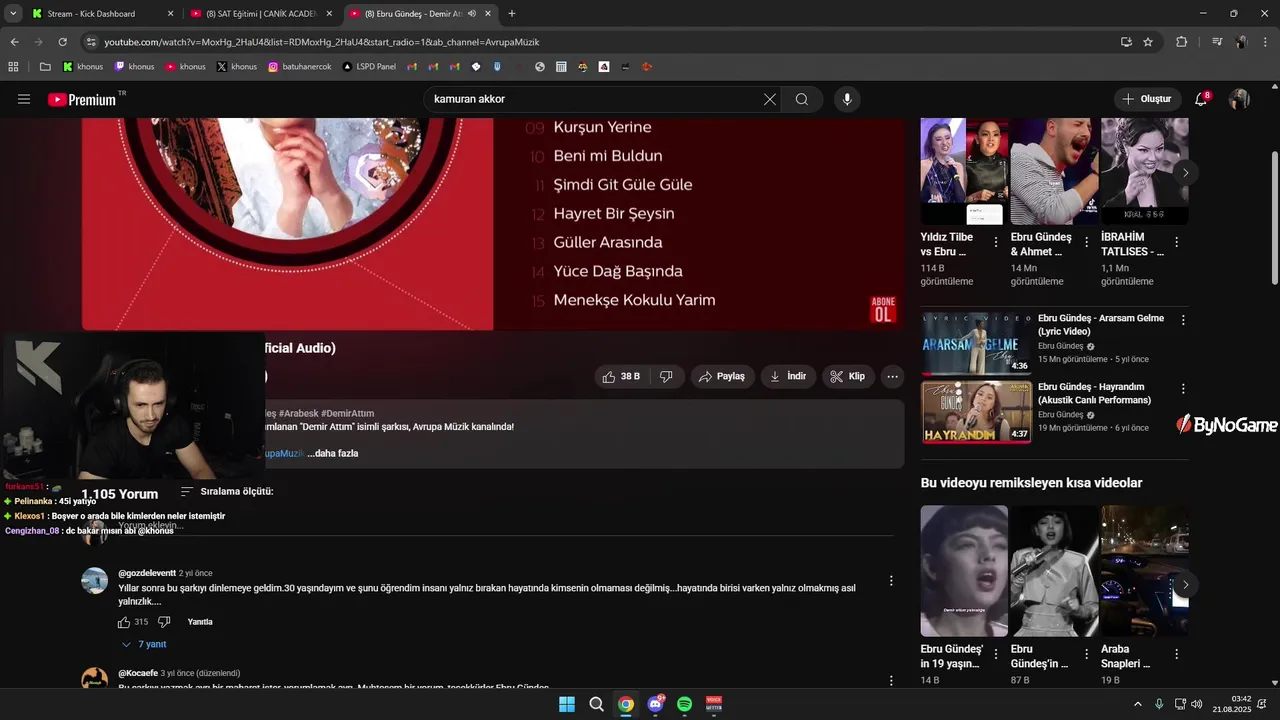
Task: Expand the description with ...daha fazla
Action: (x=332, y=453)
